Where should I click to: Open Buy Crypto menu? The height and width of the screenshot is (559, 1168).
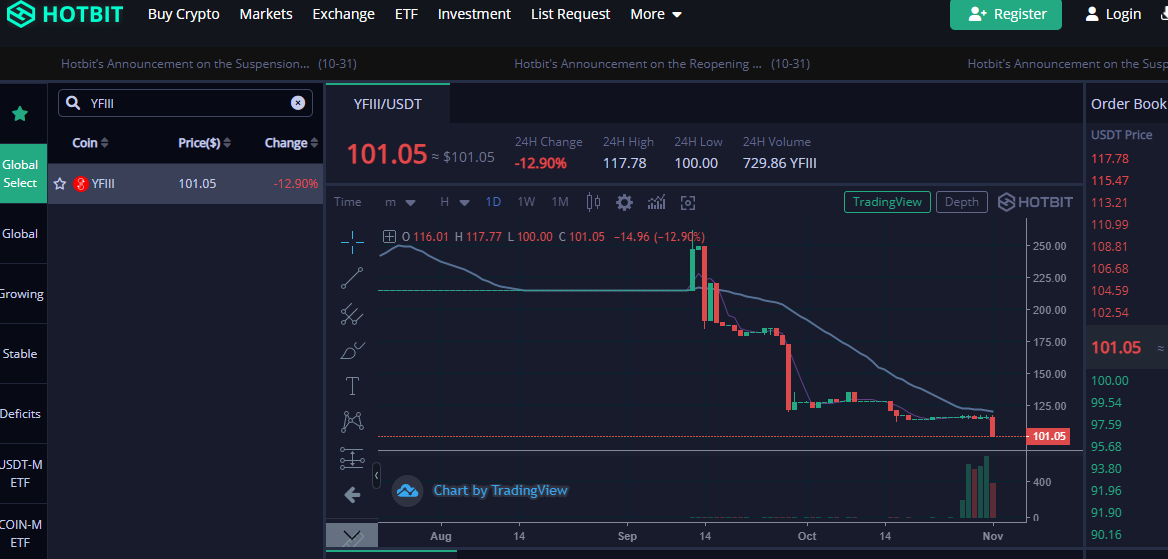pyautogui.click(x=184, y=13)
